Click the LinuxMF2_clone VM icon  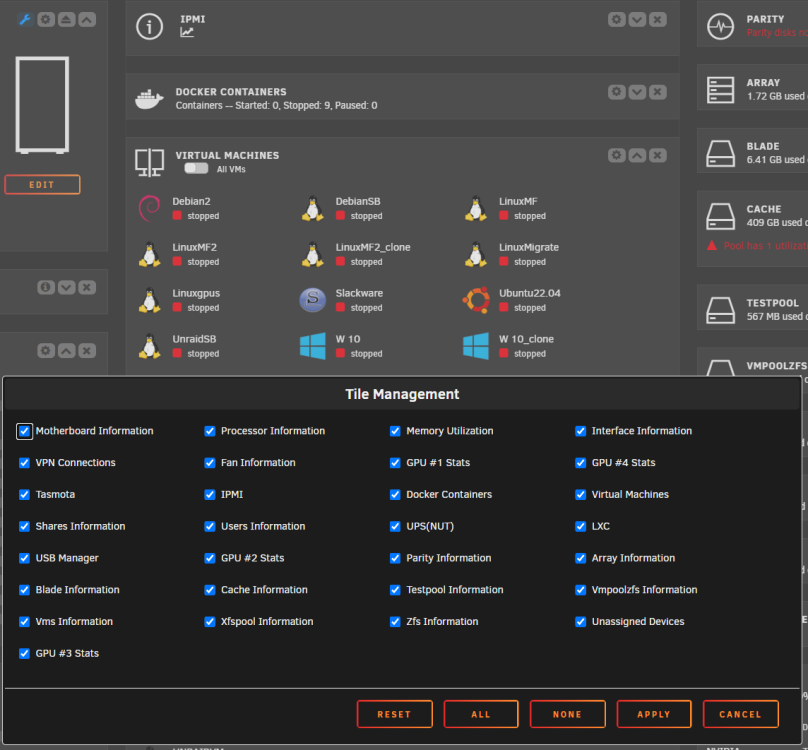click(x=313, y=254)
